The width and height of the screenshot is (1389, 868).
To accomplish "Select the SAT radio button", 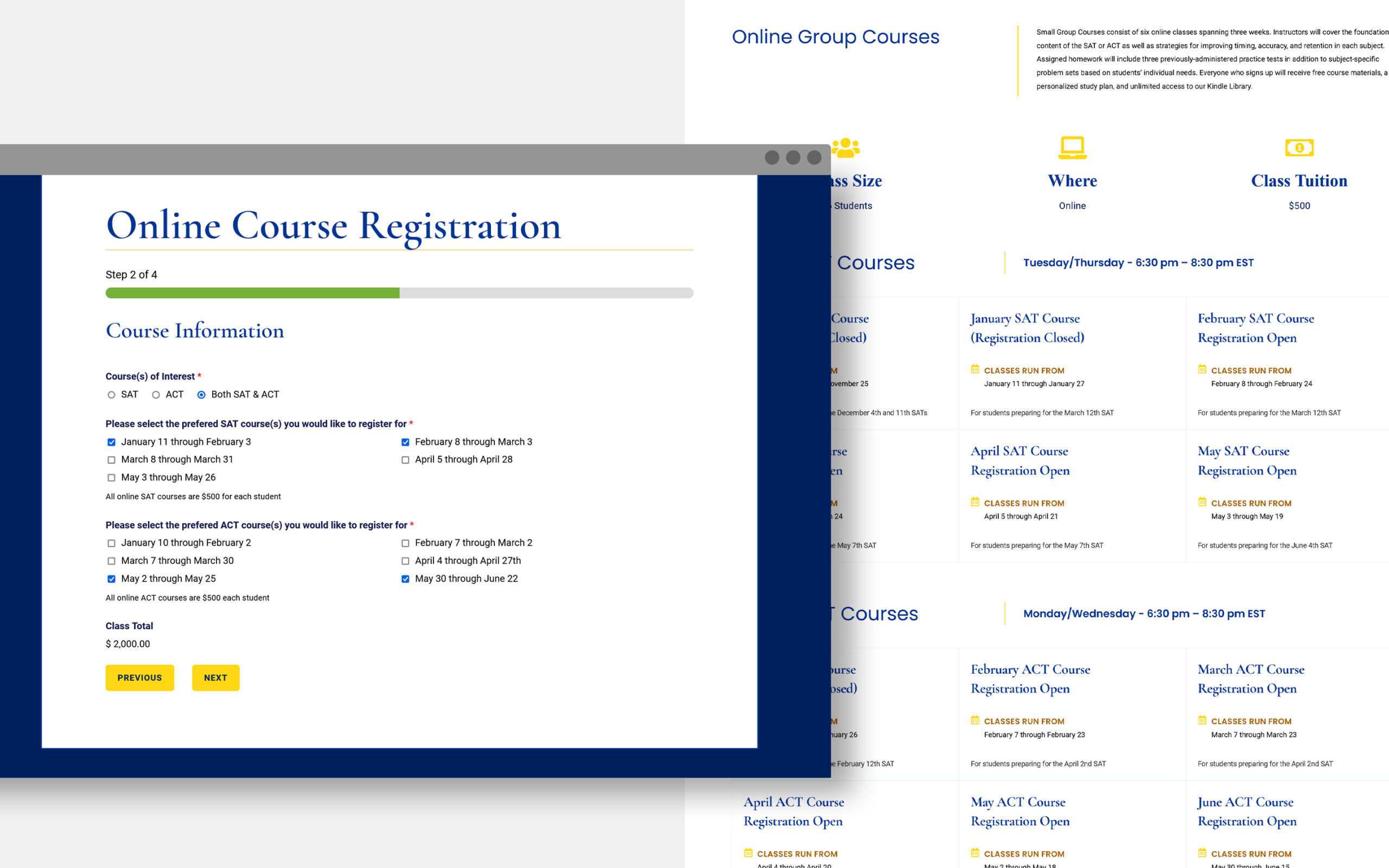I will [x=111, y=394].
